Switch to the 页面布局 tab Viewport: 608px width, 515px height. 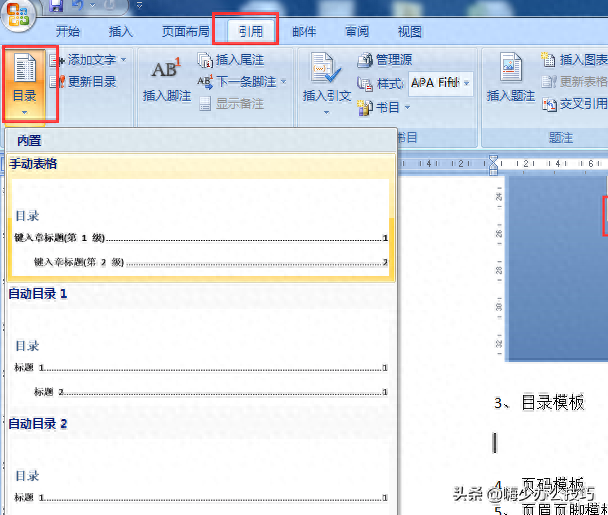[x=187, y=31]
